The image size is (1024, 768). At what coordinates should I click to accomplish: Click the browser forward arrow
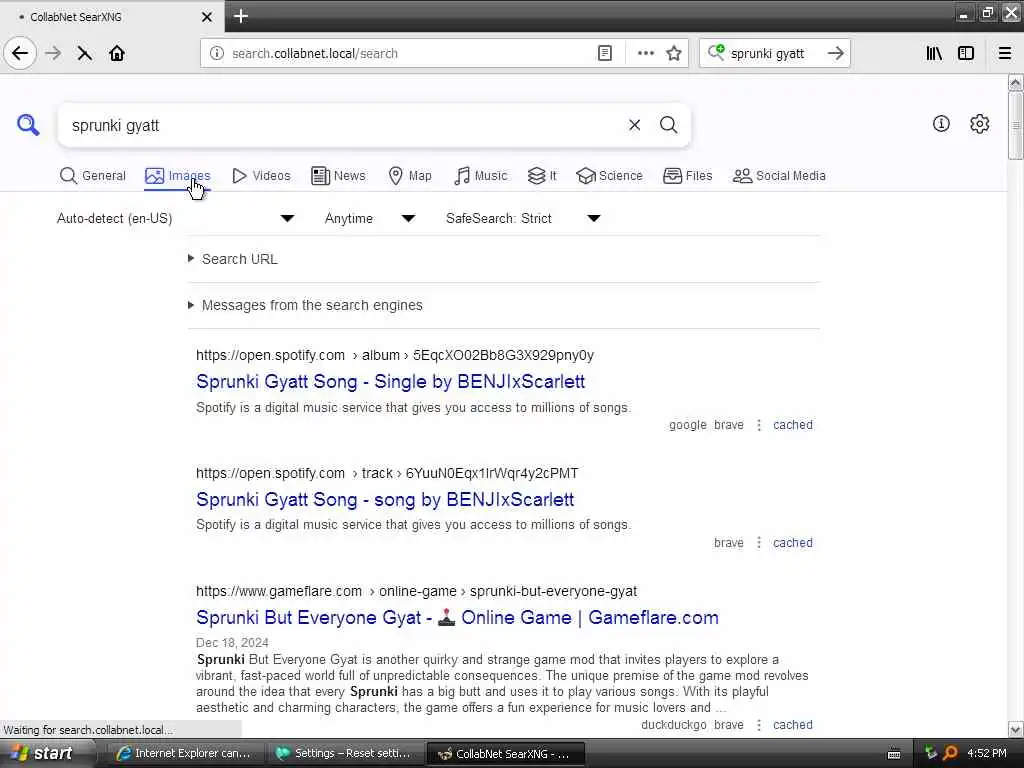click(54, 53)
